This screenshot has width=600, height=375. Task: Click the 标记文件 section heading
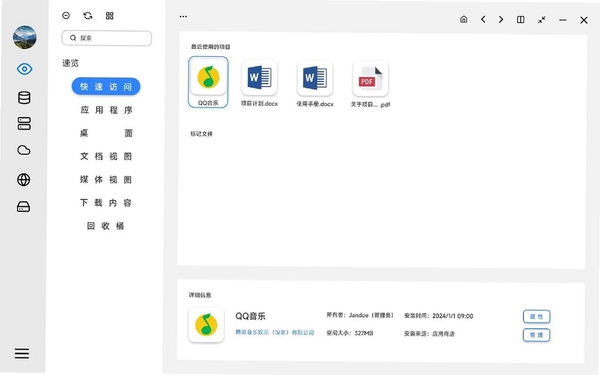click(x=201, y=134)
